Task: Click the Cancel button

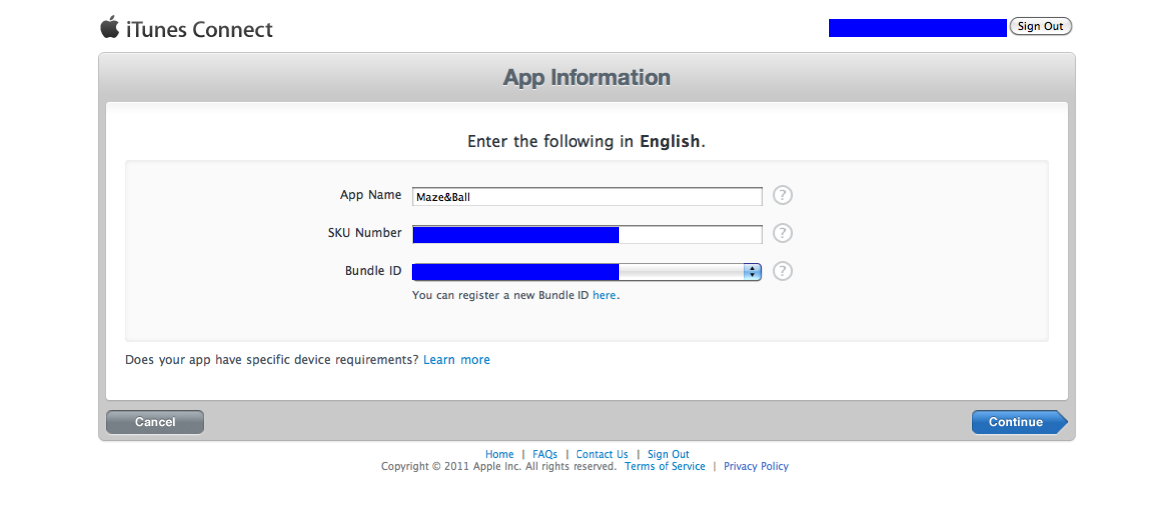Action: click(x=155, y=422)
